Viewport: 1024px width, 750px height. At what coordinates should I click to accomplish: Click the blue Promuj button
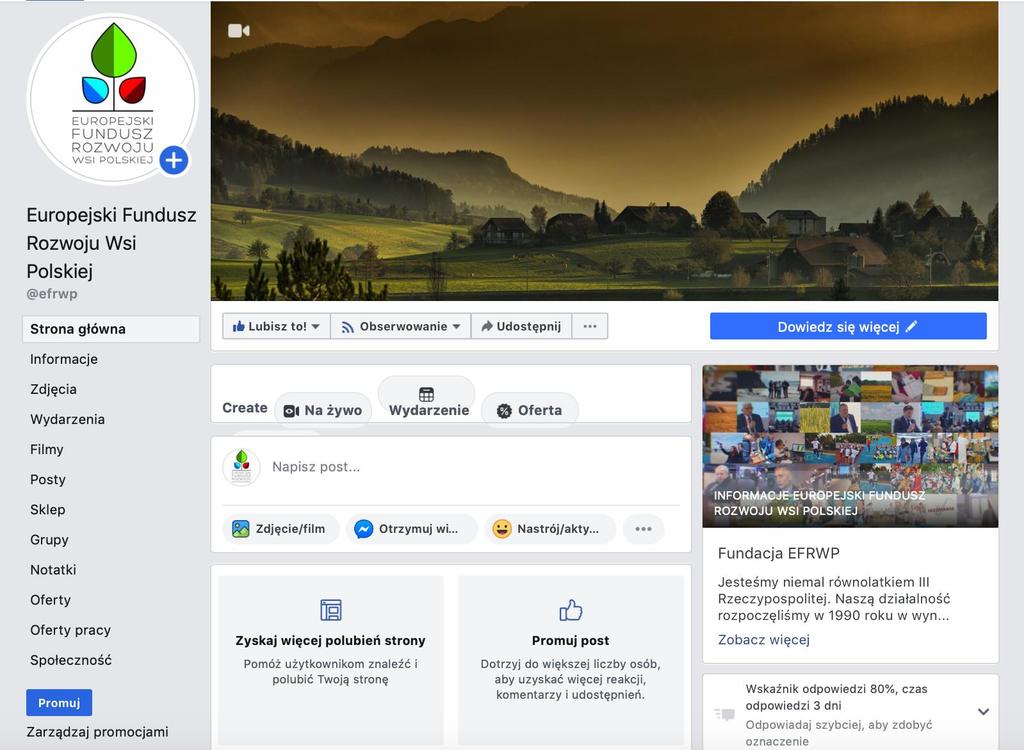59,703
